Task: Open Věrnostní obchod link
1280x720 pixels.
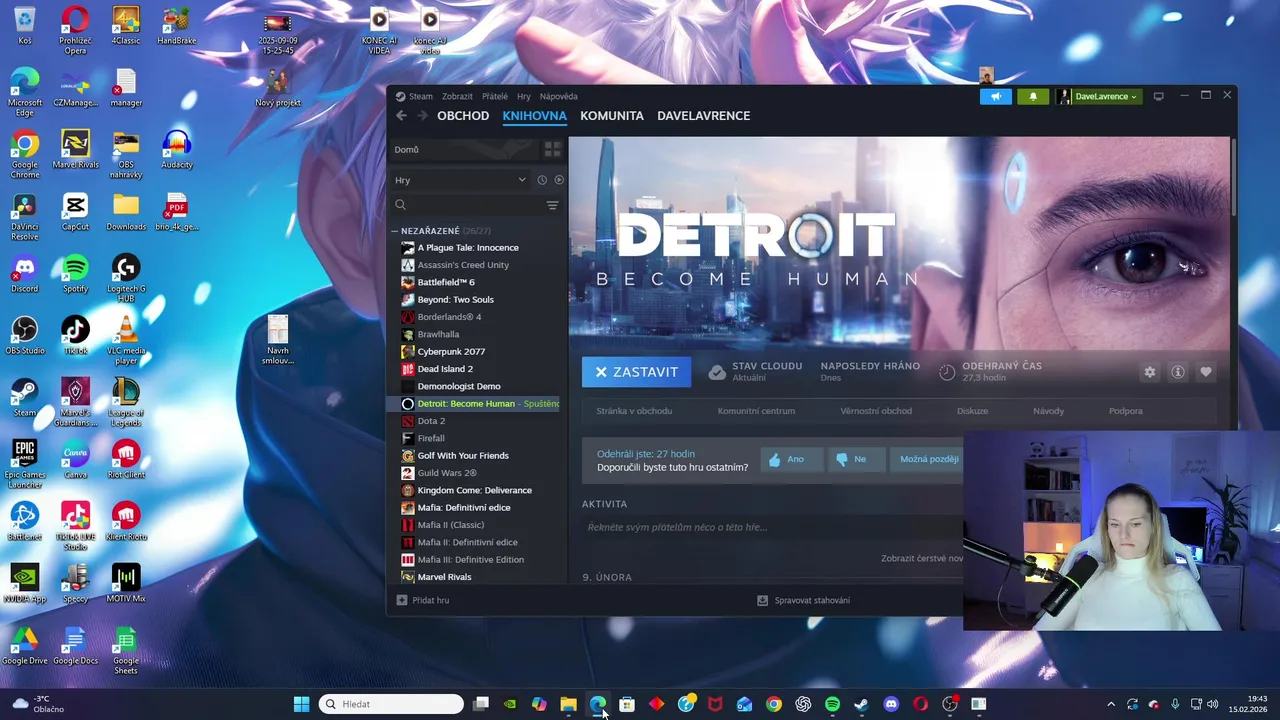Action: [876, 411]
